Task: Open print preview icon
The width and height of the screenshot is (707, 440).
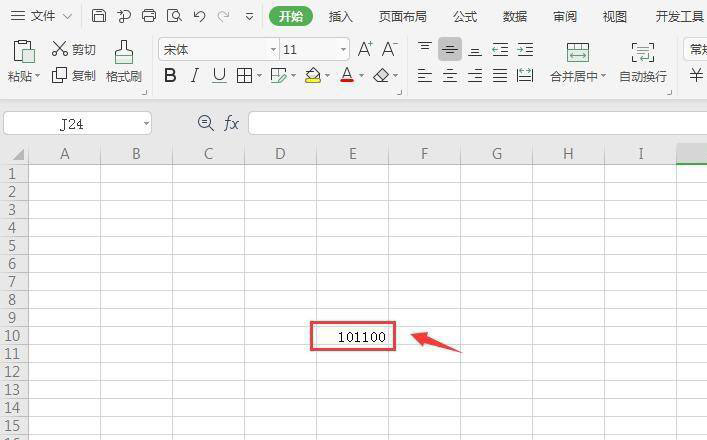Action: click(x=174, y=16)
